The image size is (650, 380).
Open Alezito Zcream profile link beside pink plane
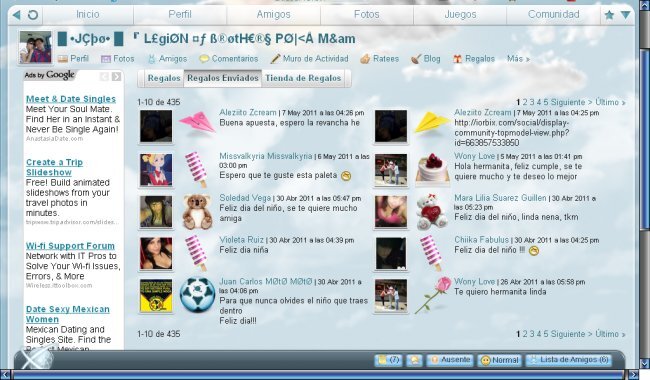click(247, 112)
